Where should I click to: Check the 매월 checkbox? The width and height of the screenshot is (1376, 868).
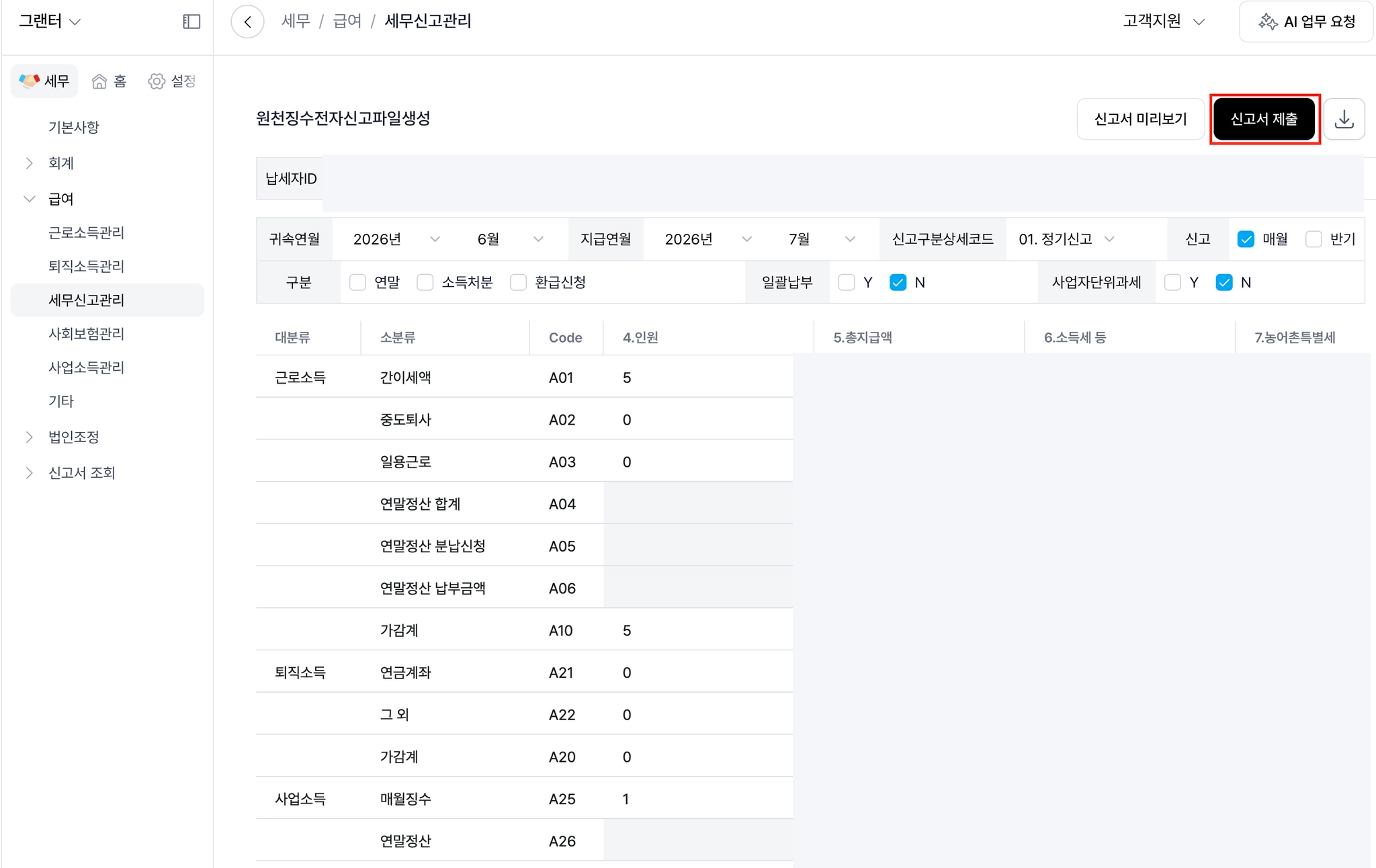tap(1246, 239)
